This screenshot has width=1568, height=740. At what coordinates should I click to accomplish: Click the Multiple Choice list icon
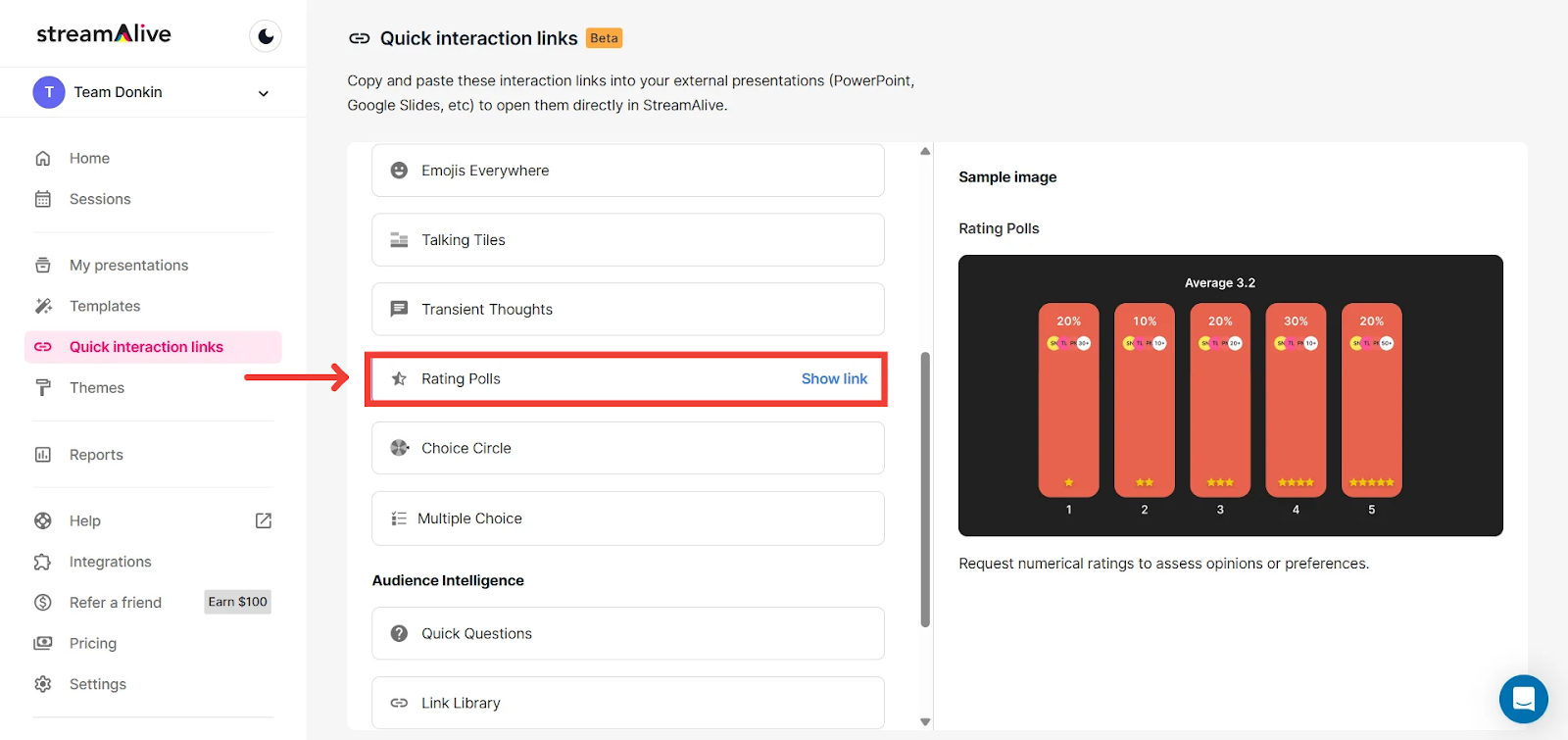[x=399, y=518]
